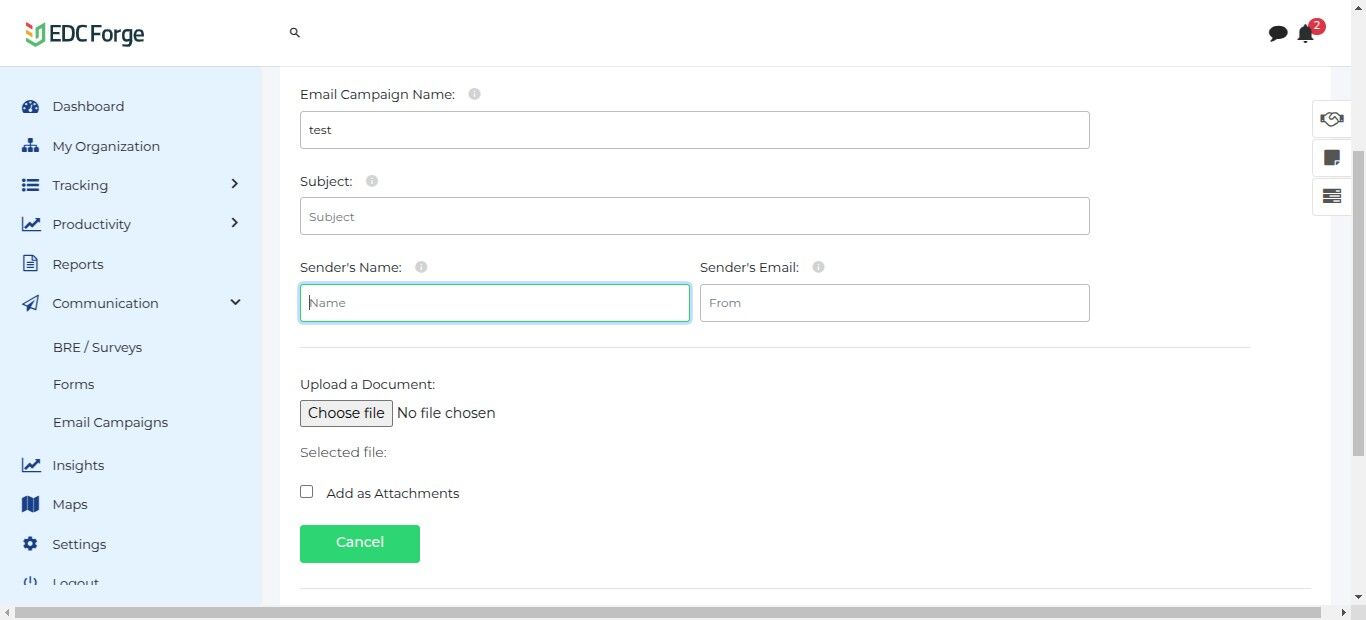Image resolution: width=1366 pixels, height=620 pixels.
Task: Click the red notification badge showing 2
Action: (x=1317, y=26)
